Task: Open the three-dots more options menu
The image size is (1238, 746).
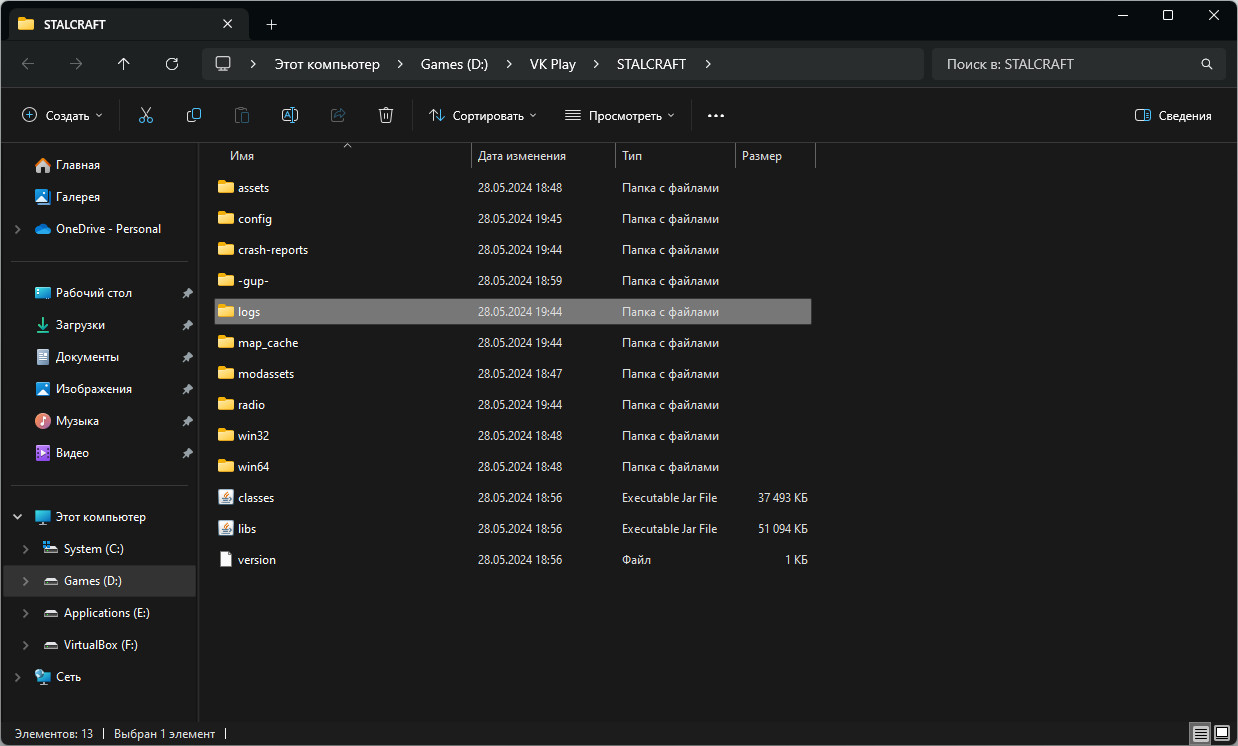Action: tap(715, 115)
